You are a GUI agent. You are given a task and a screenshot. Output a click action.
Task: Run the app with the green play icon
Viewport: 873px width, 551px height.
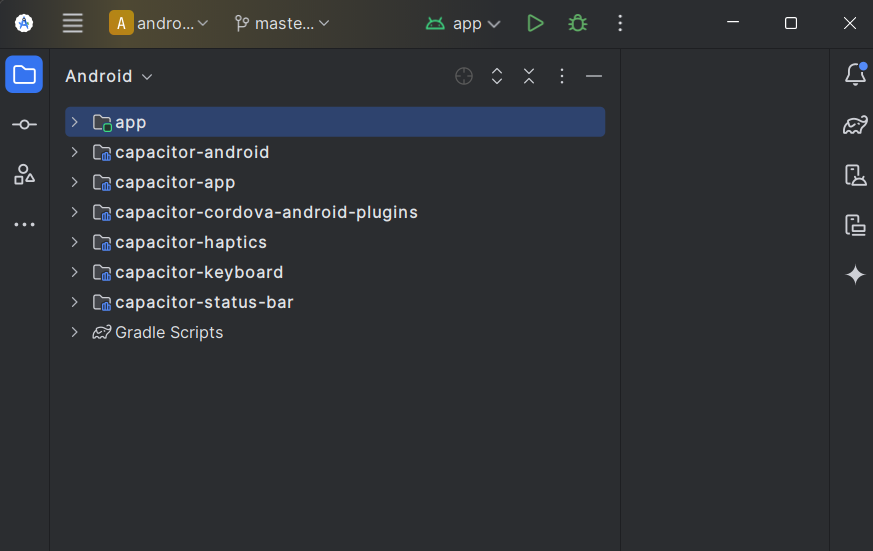535,23
